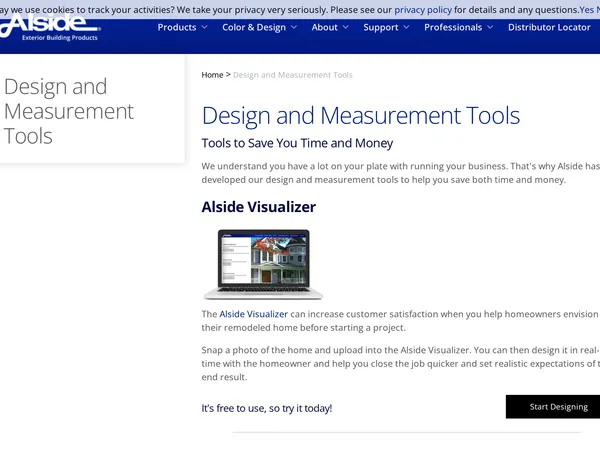This screenshot has width=600, height=450.
Task: Open the About menu
Action: (324, 28)
